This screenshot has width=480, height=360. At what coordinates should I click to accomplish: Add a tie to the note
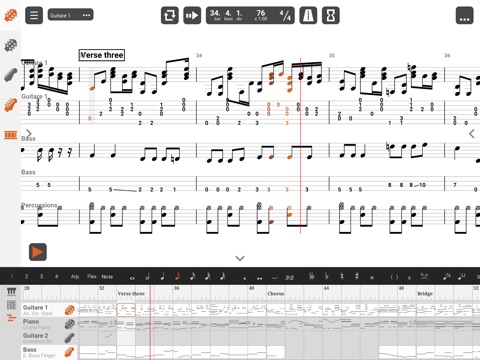coord(274,277)
